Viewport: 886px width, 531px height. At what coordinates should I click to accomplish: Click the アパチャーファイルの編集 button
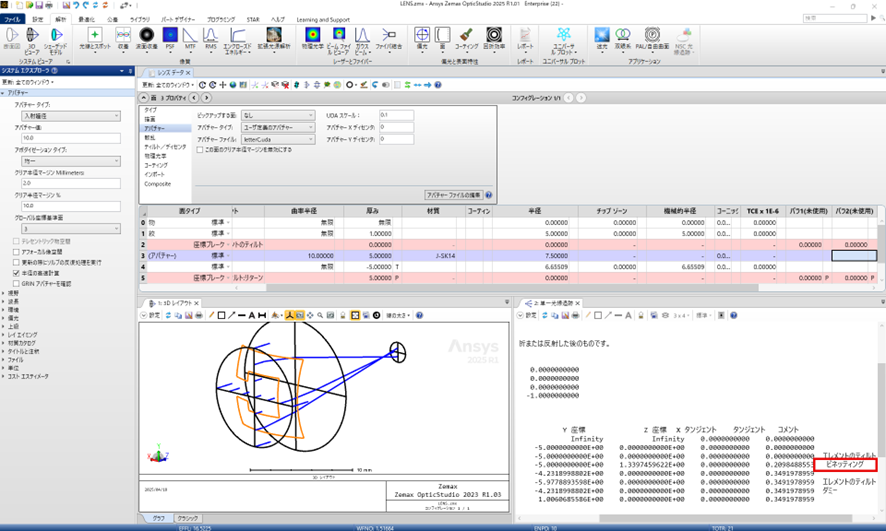453,193
